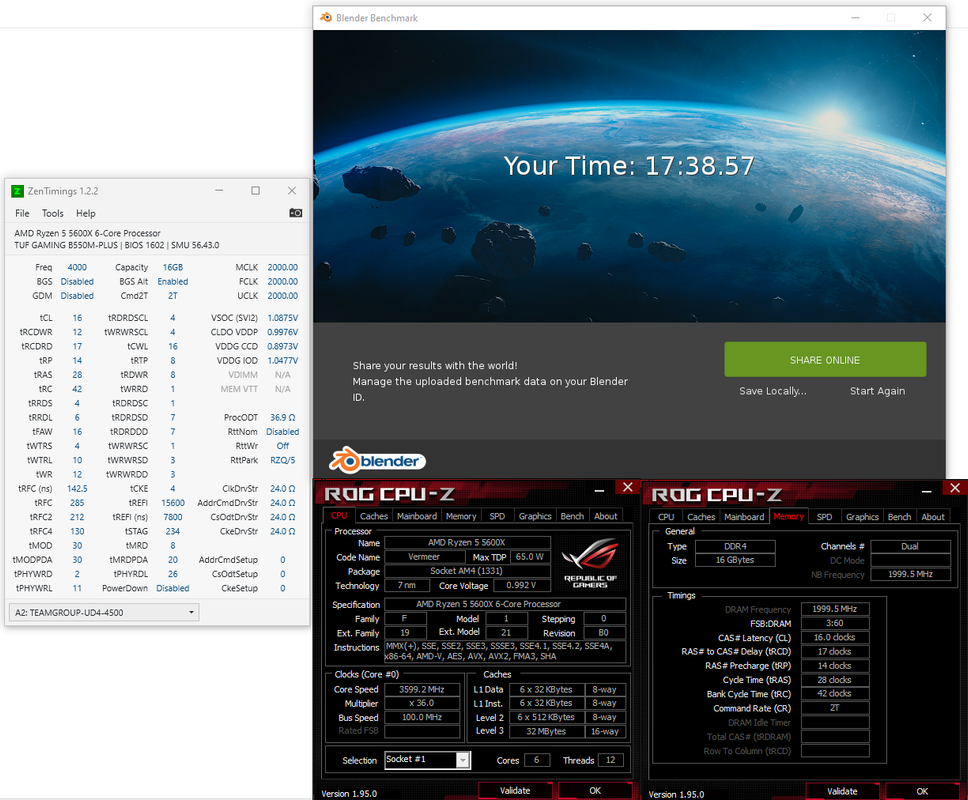This screenshot has width=968, height=800.
Task: Click the DRAM Frequency 1999.5 MHz field
Action: [x=835, y=609]
